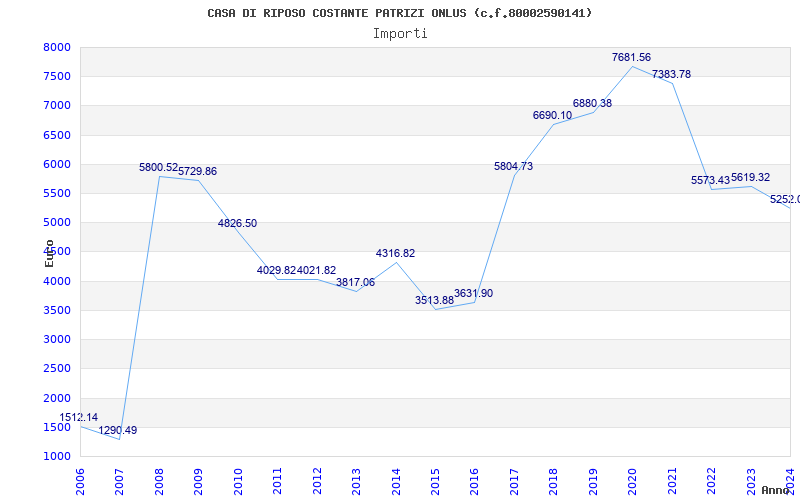800x500 pixels.
Task: Click data label 1290.49
Action: click(118, 431)
